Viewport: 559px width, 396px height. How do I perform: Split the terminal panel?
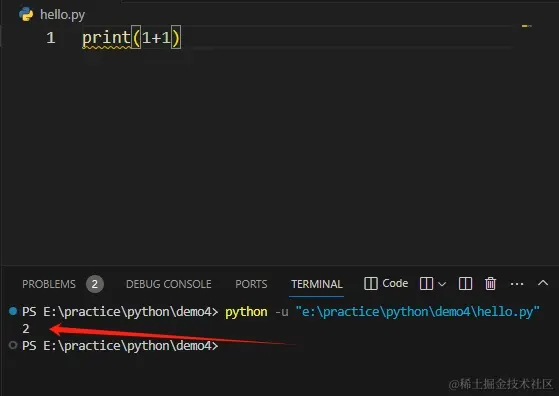[465, 284]
